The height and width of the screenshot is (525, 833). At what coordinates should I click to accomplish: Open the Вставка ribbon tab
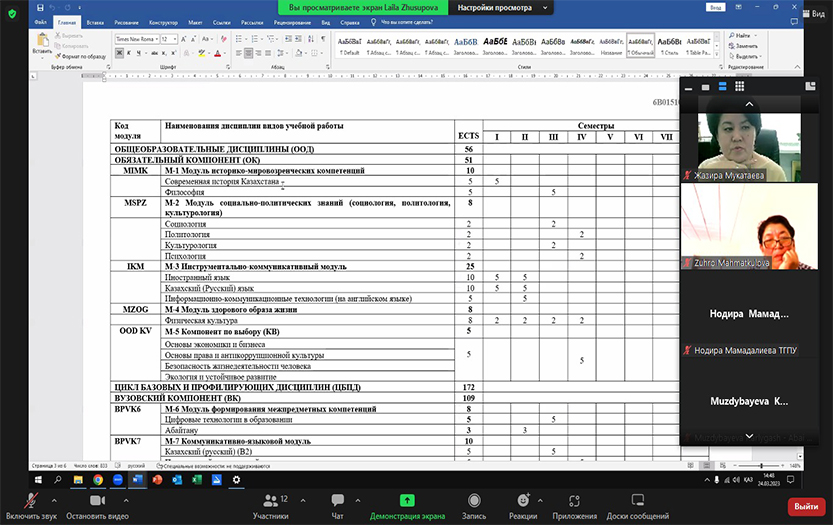coord(96,21)
